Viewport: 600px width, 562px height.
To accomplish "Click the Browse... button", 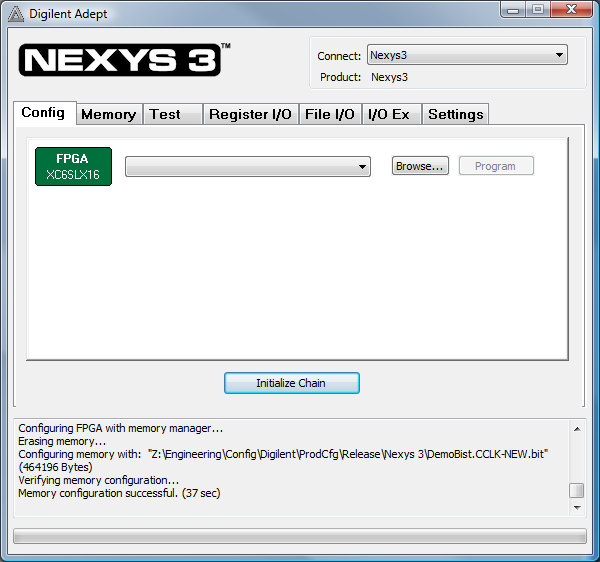I will 420,166.
